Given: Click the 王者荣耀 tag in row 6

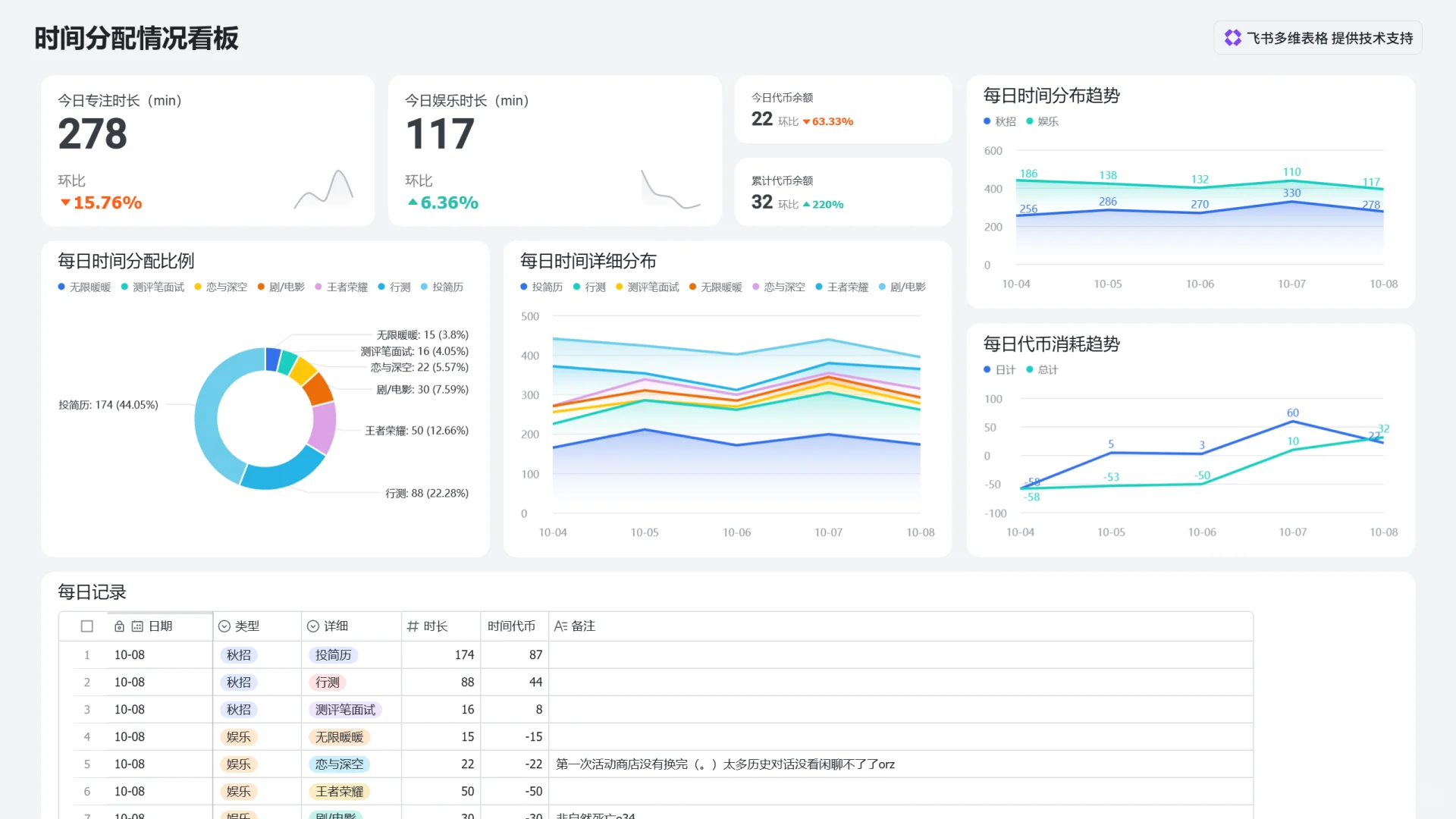Looking at the screenshot, I should click(339, 792).
